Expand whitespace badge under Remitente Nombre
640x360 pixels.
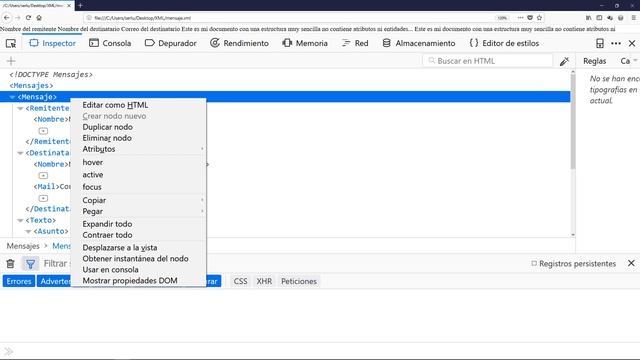point(43,131)
